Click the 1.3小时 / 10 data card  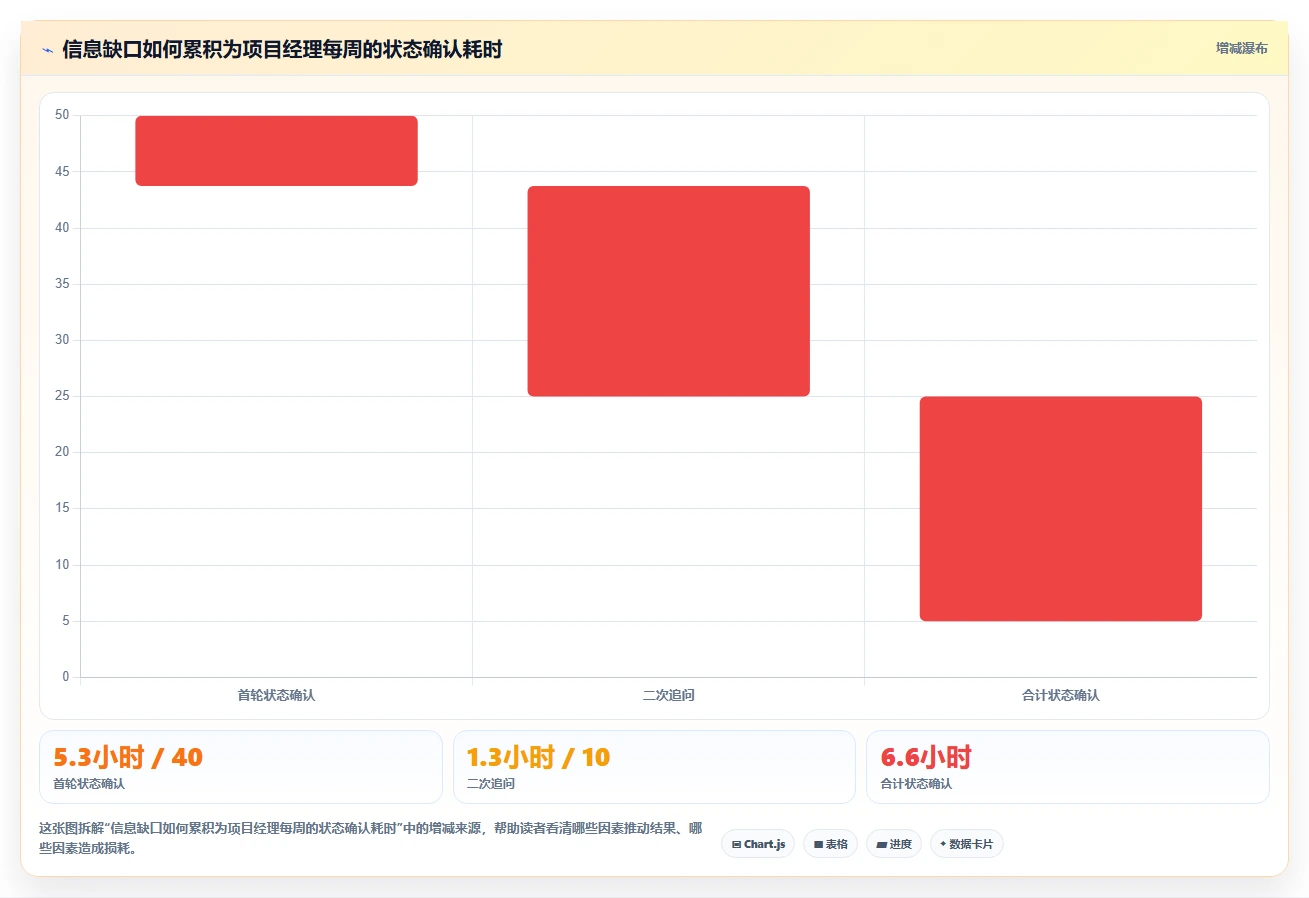(654, 767)
